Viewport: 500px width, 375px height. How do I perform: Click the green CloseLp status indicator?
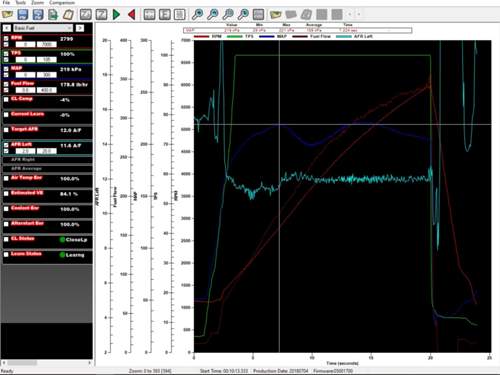coord(62,240)
